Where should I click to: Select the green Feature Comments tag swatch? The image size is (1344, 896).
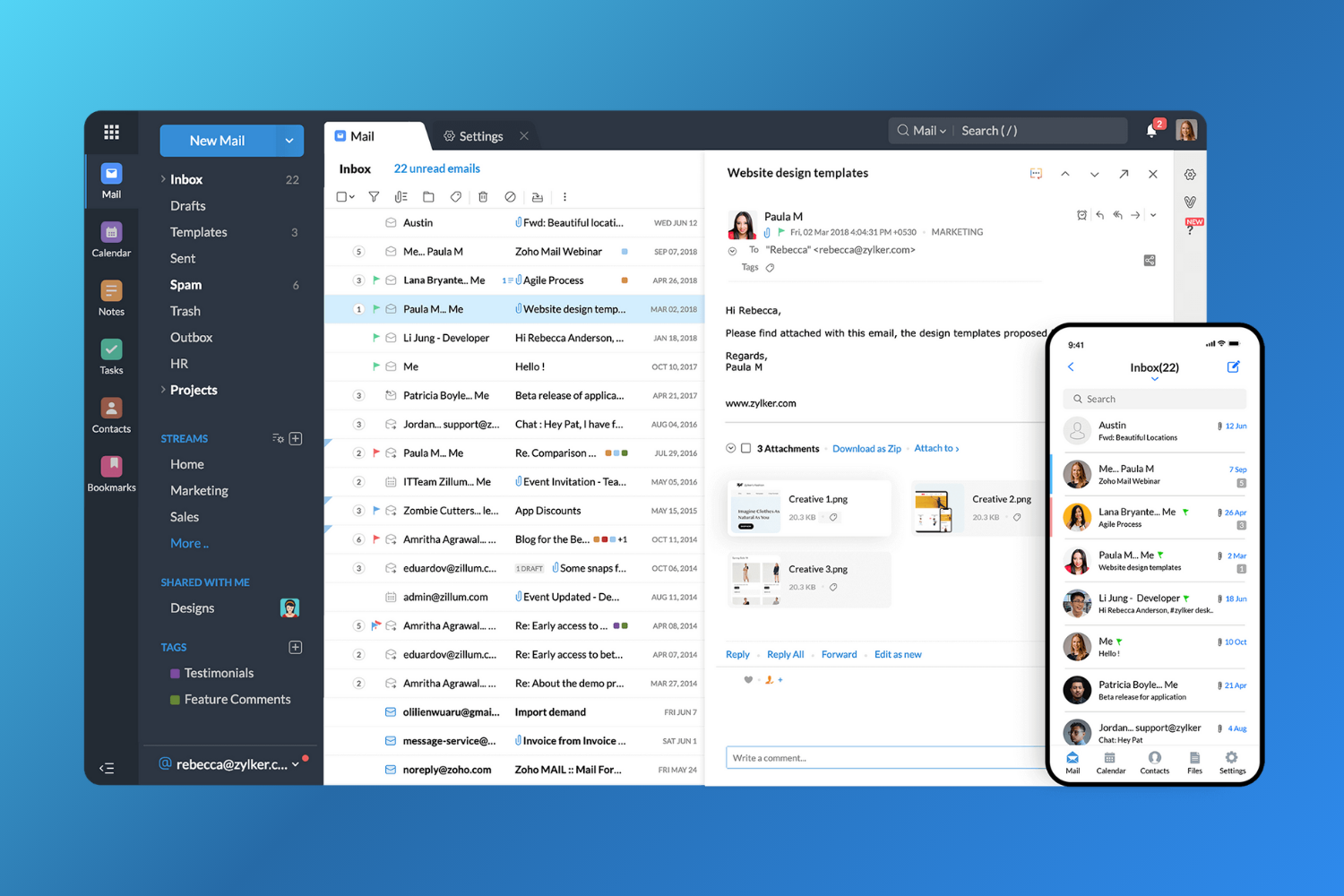pyautogui.click(x=175, y=700)
